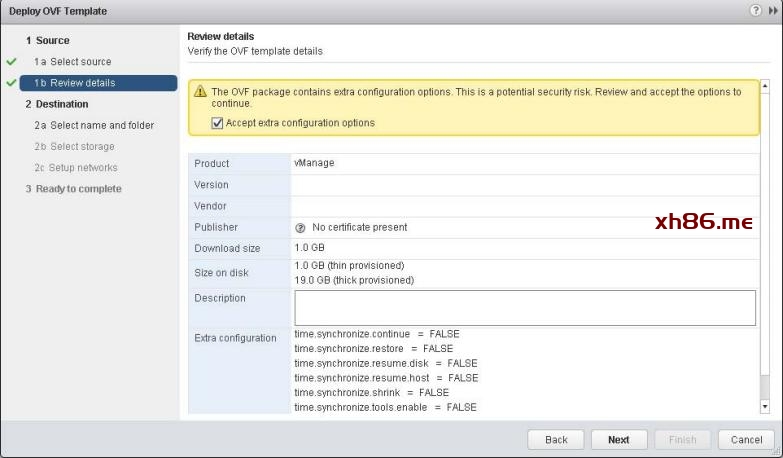Click the help question mark icon
Viewport: 783px width, 458px height.
point(754,10)
